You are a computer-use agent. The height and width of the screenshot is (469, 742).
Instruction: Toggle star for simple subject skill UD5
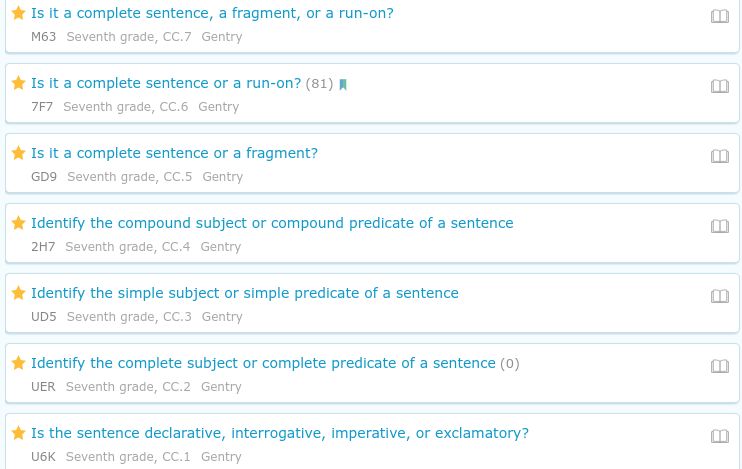[x=18, y=293]
